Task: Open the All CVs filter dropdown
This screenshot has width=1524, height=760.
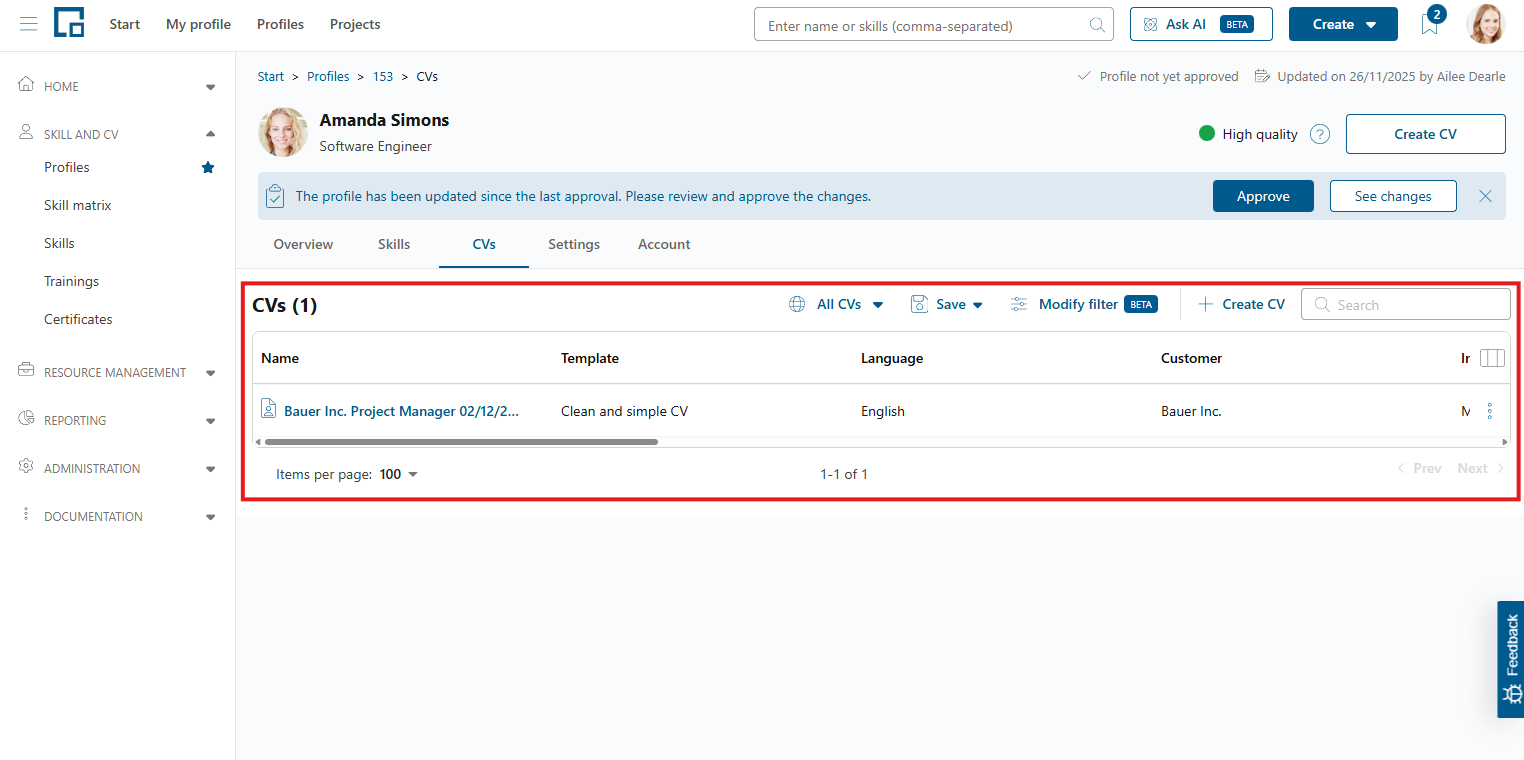Action: coord(836,304)
